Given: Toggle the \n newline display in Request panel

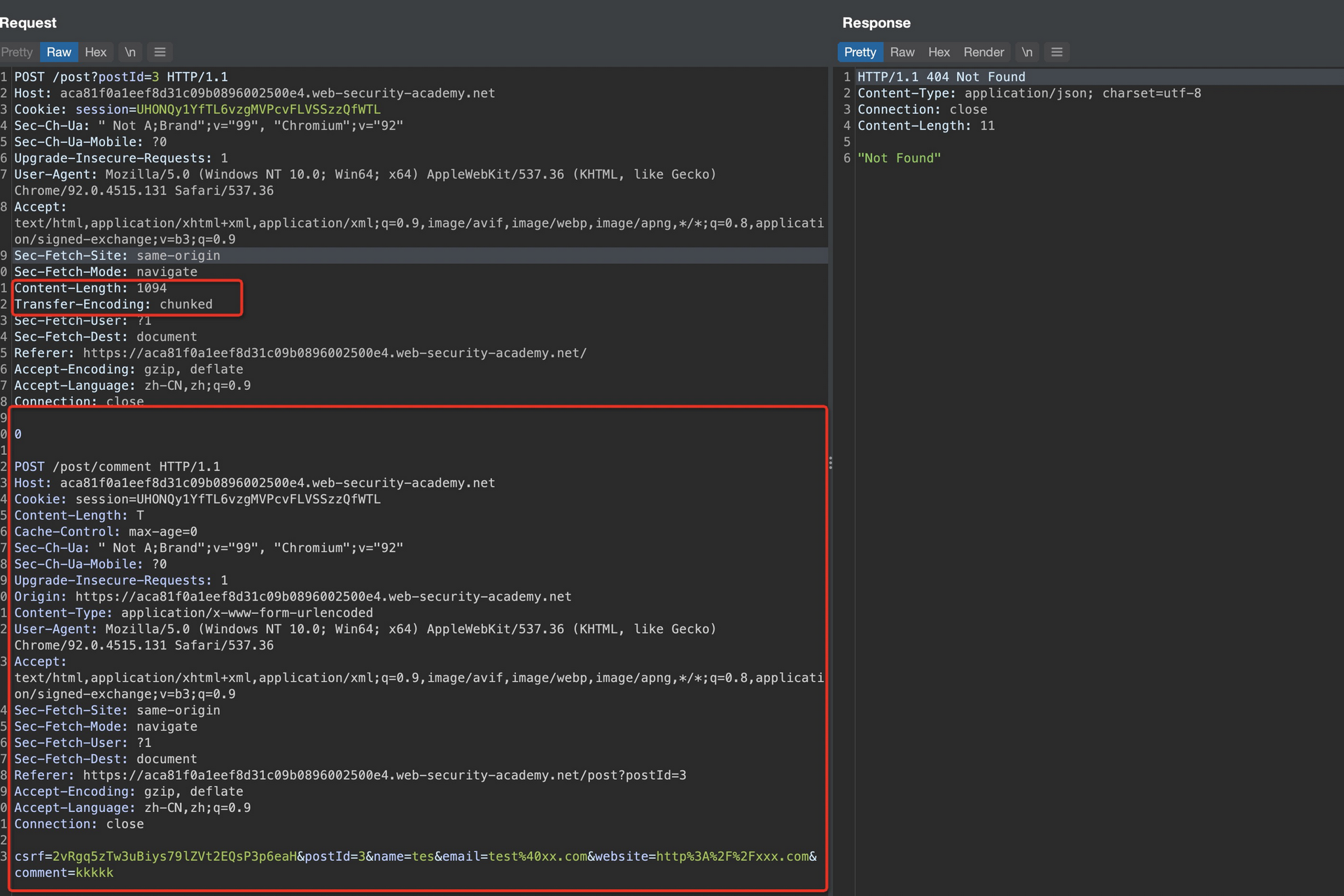Looking at the screenshot, I should [130, 52].
